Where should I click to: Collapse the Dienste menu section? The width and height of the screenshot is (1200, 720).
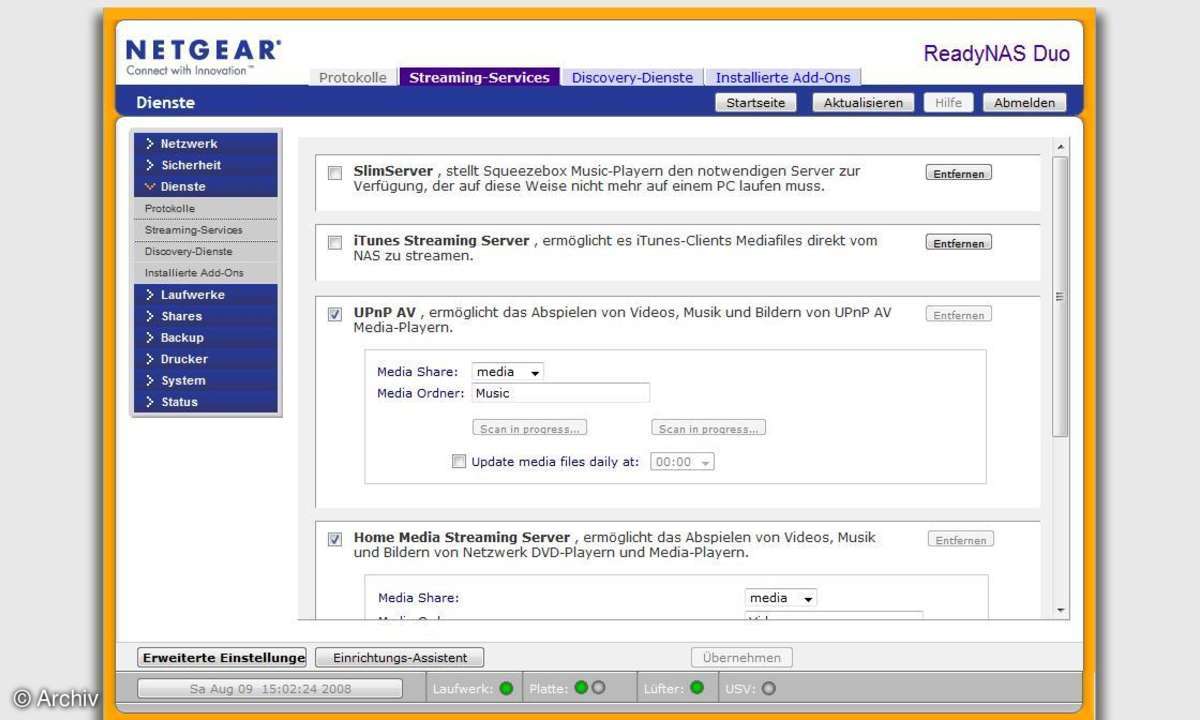(x=205, y=187)
